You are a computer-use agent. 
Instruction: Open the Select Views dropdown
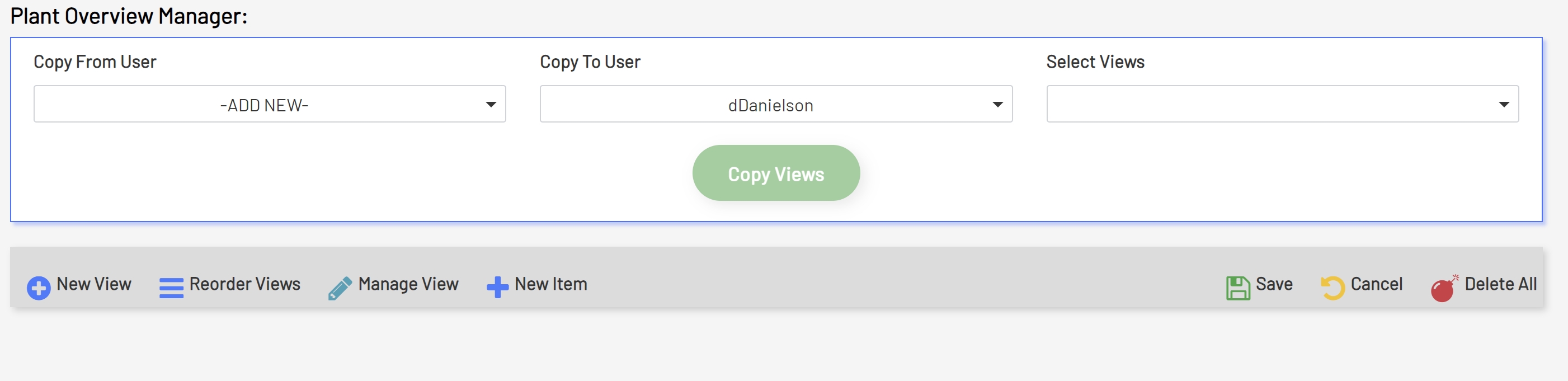coord(1281,104)
